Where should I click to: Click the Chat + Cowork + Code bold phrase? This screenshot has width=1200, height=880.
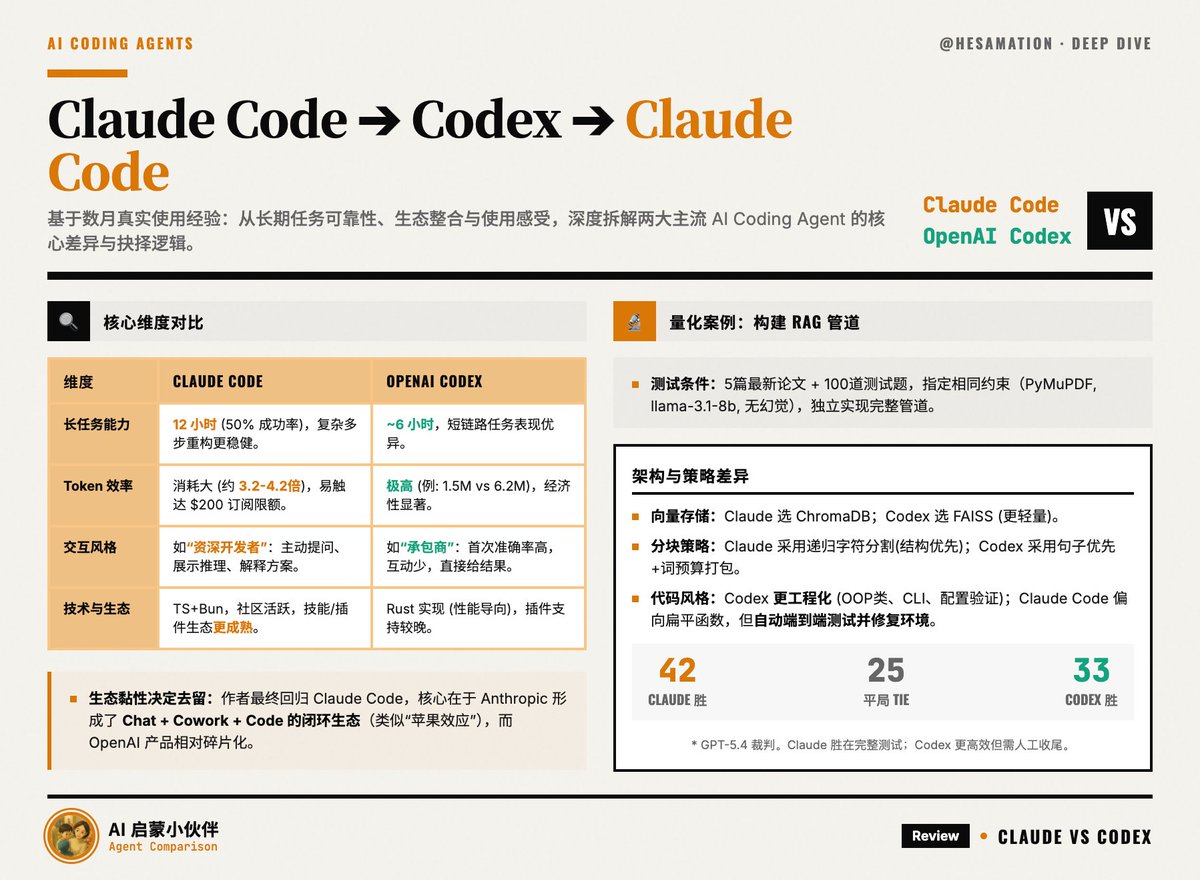(x=204, y=721)
